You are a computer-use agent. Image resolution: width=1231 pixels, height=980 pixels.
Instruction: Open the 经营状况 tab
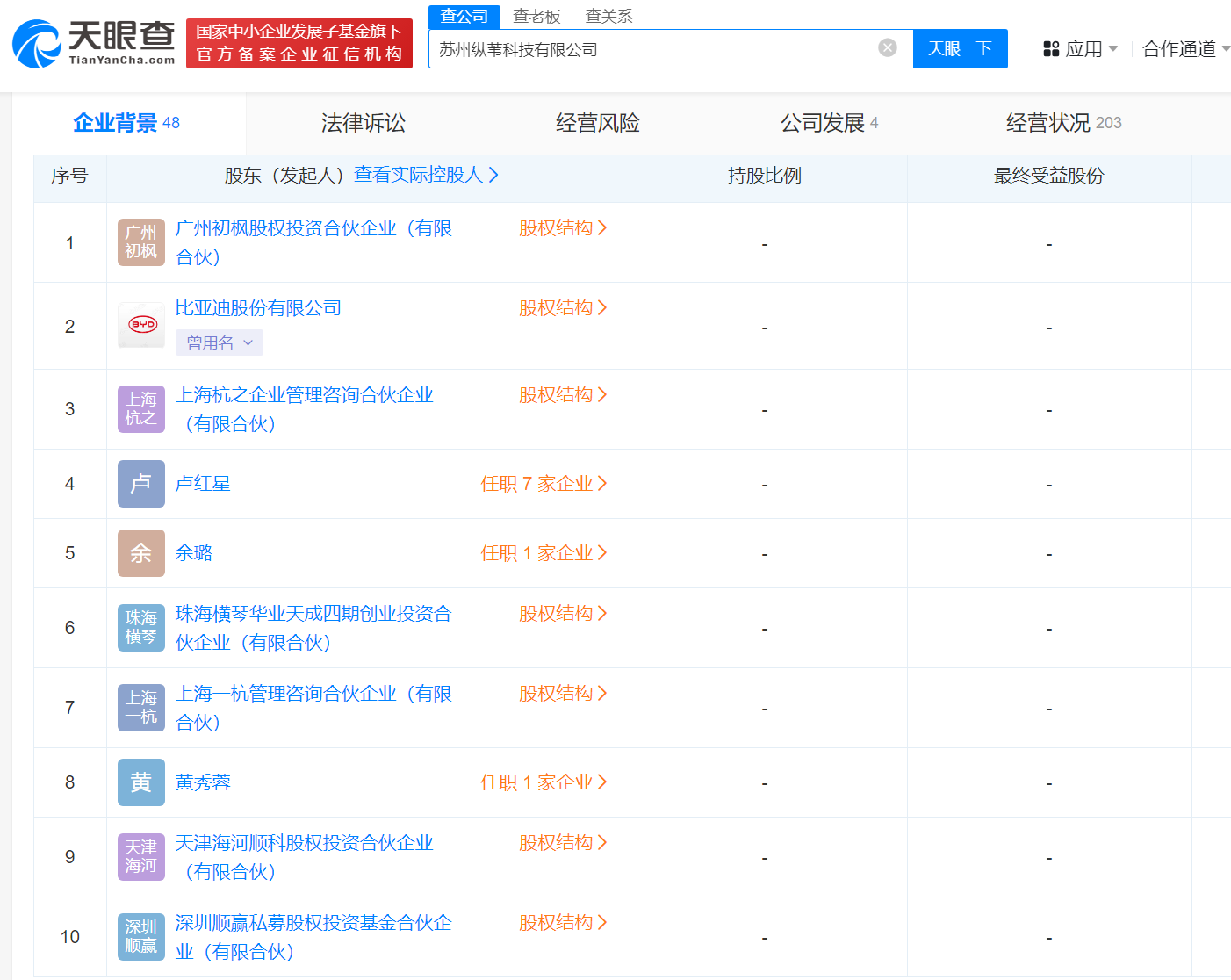(1063, 123)
